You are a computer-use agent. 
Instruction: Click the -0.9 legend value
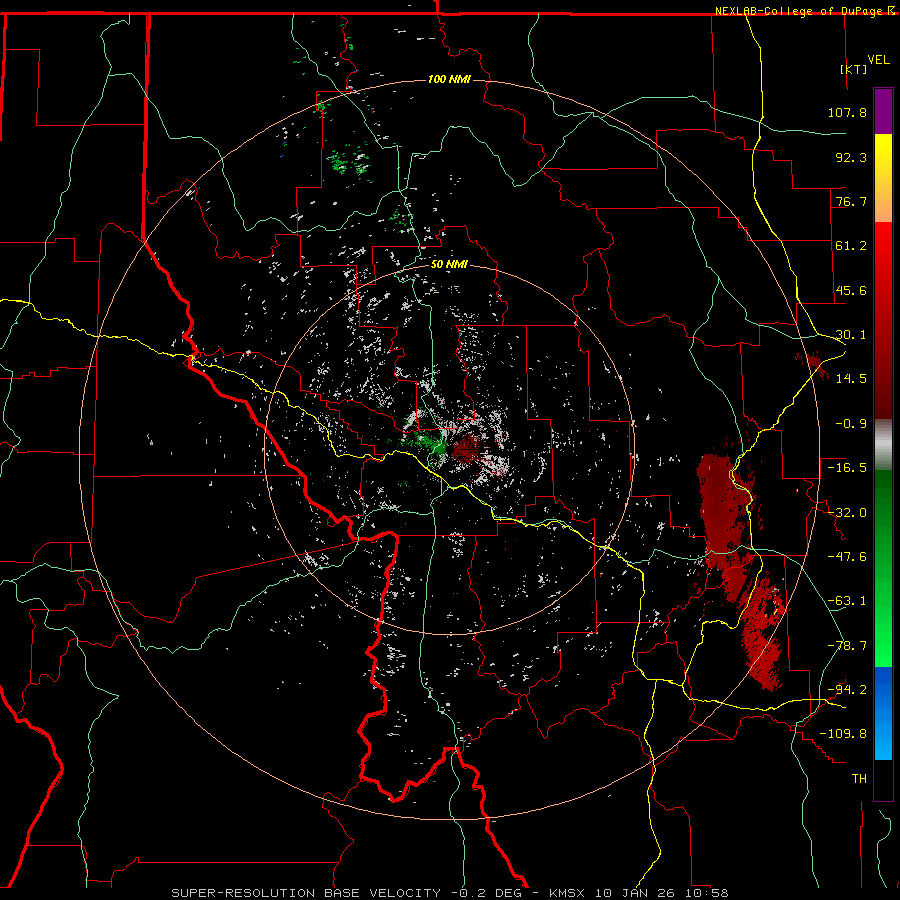851,423
